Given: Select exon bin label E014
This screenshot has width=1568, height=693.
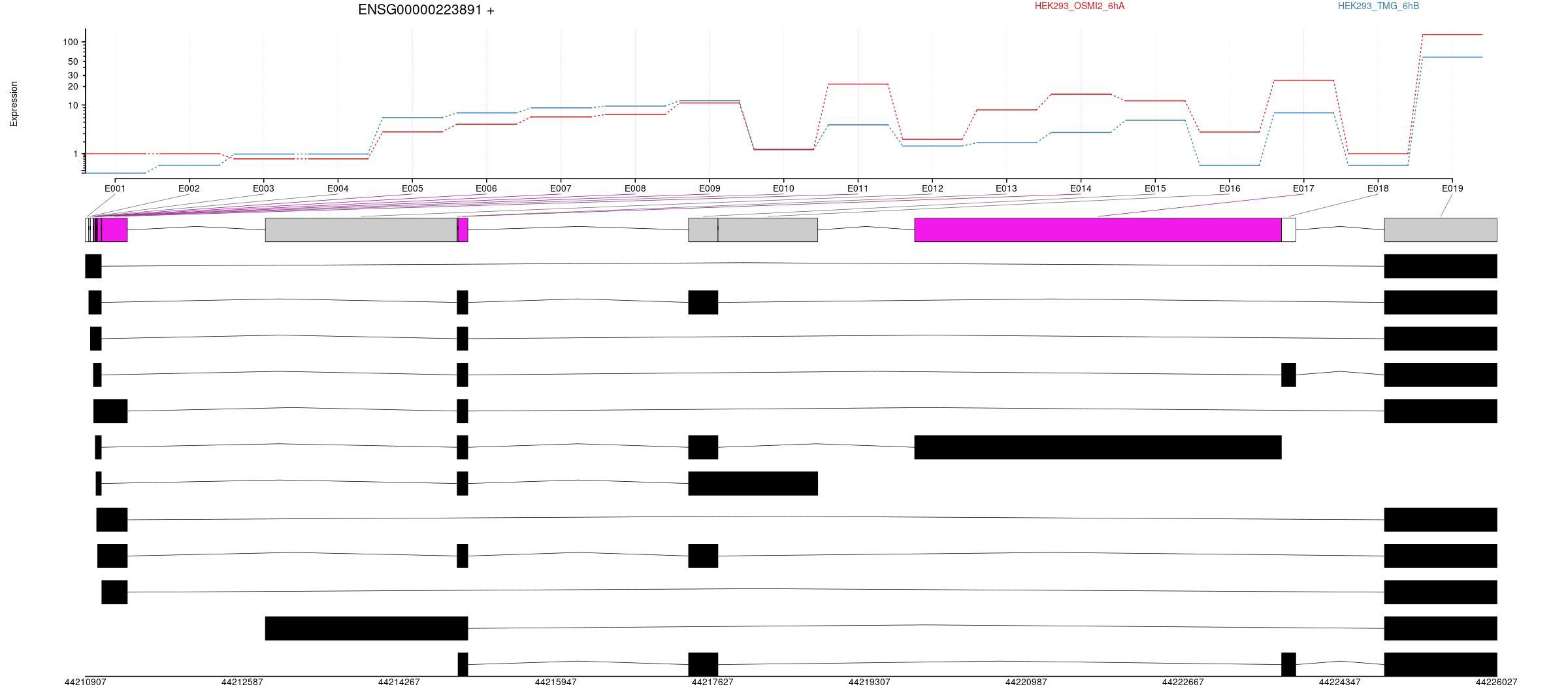Looking at the screenshot, I should click(1081, 189).
